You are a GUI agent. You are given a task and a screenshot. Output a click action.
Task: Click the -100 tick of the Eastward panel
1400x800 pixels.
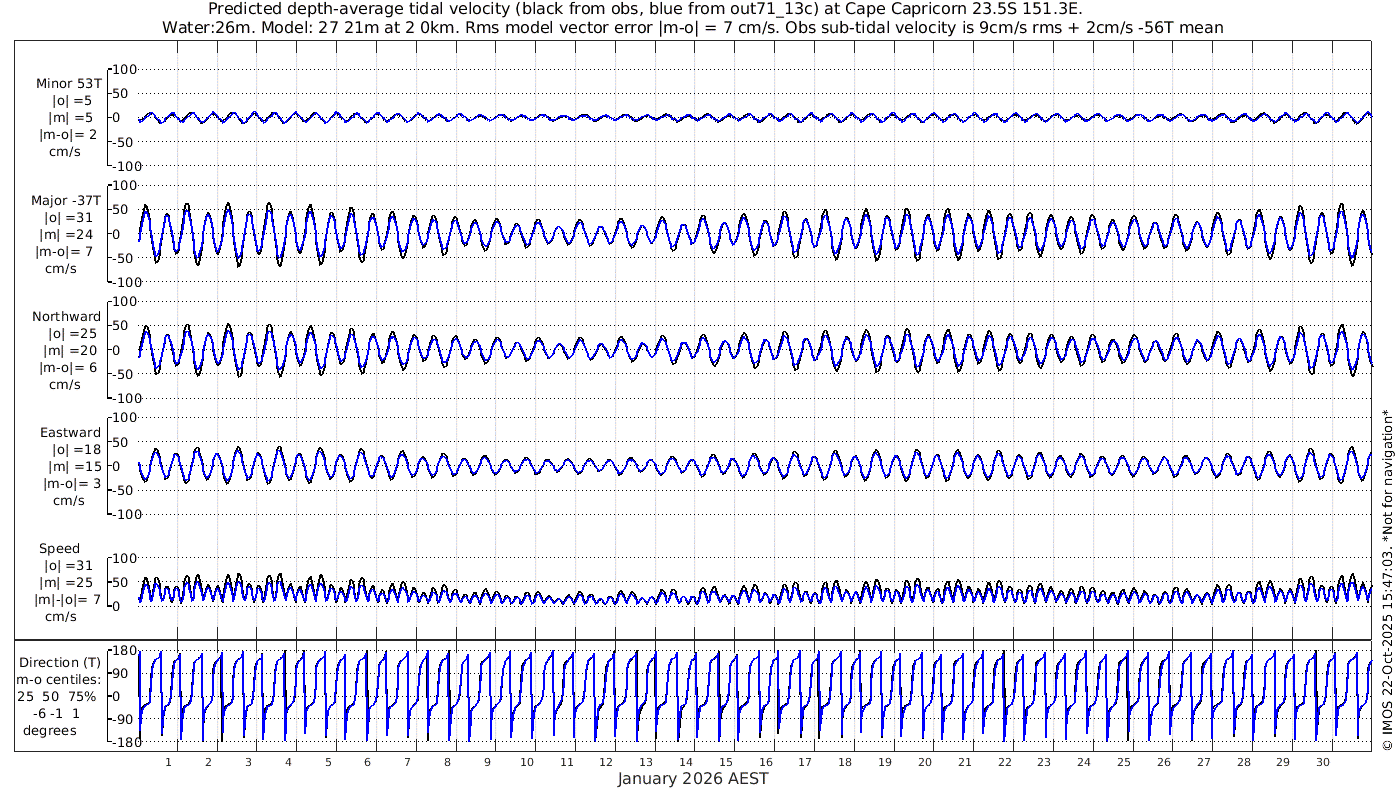122,514
